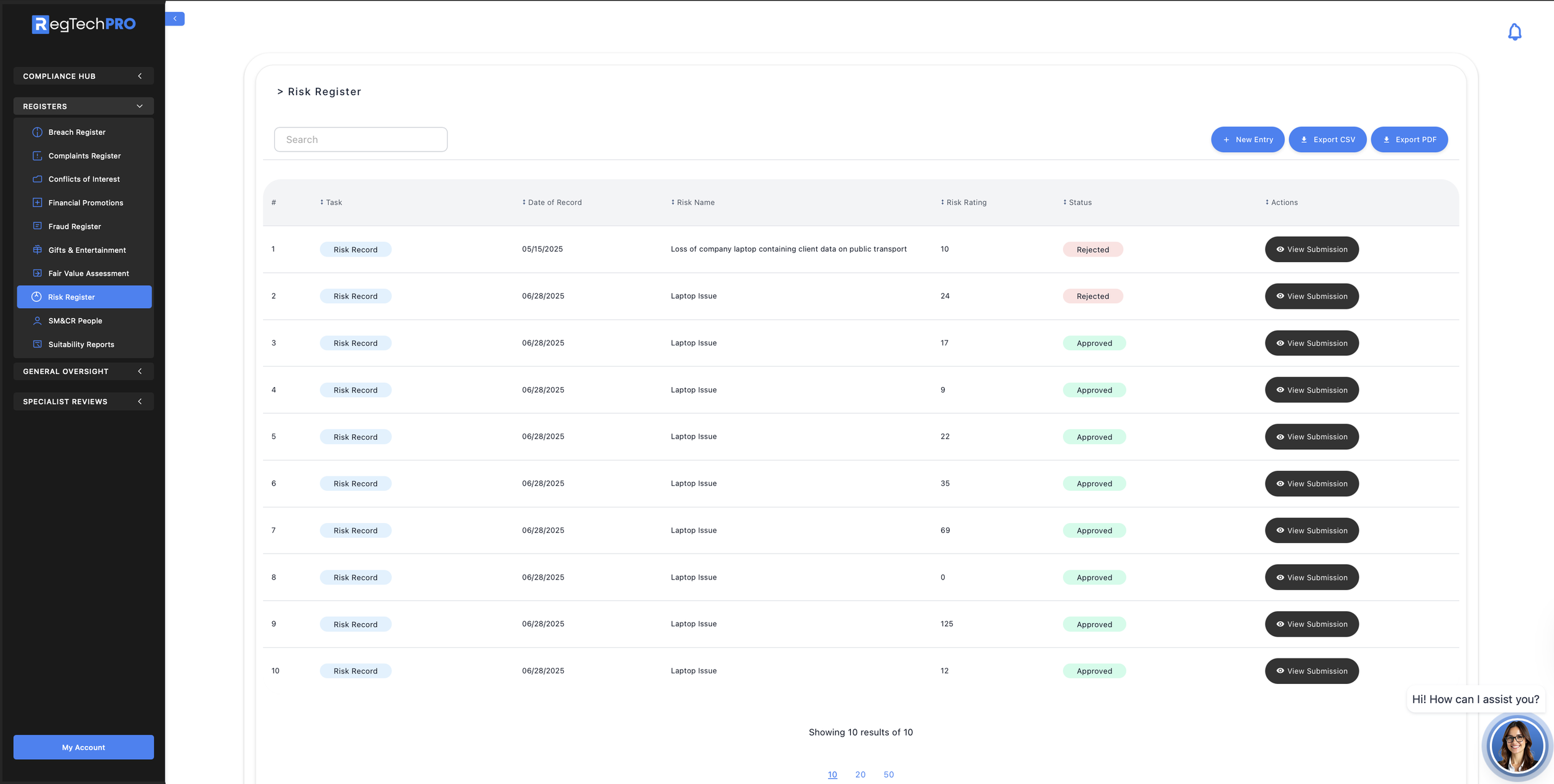Select Fair Value Assessment menu item
This screenshot has height=784, width=1554.
click(x=88, y=273)
